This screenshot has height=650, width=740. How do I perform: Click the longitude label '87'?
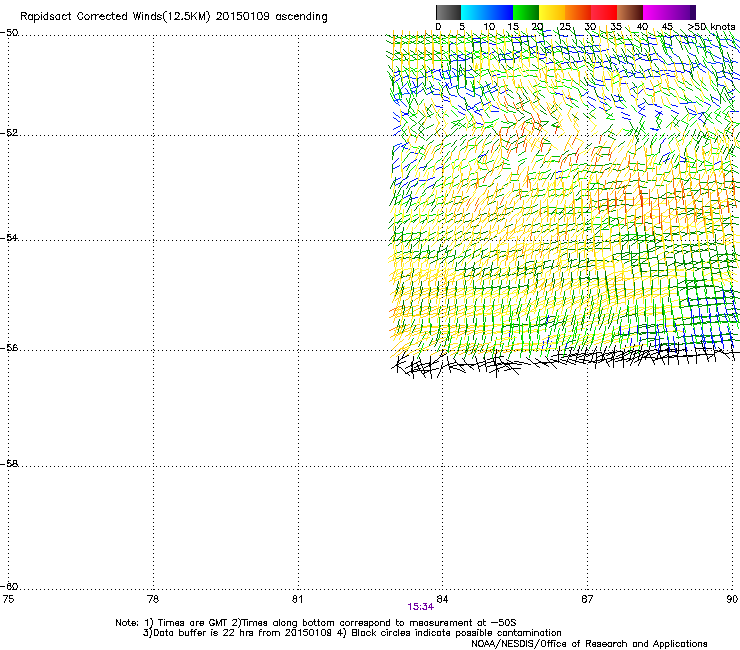[587, 599]
